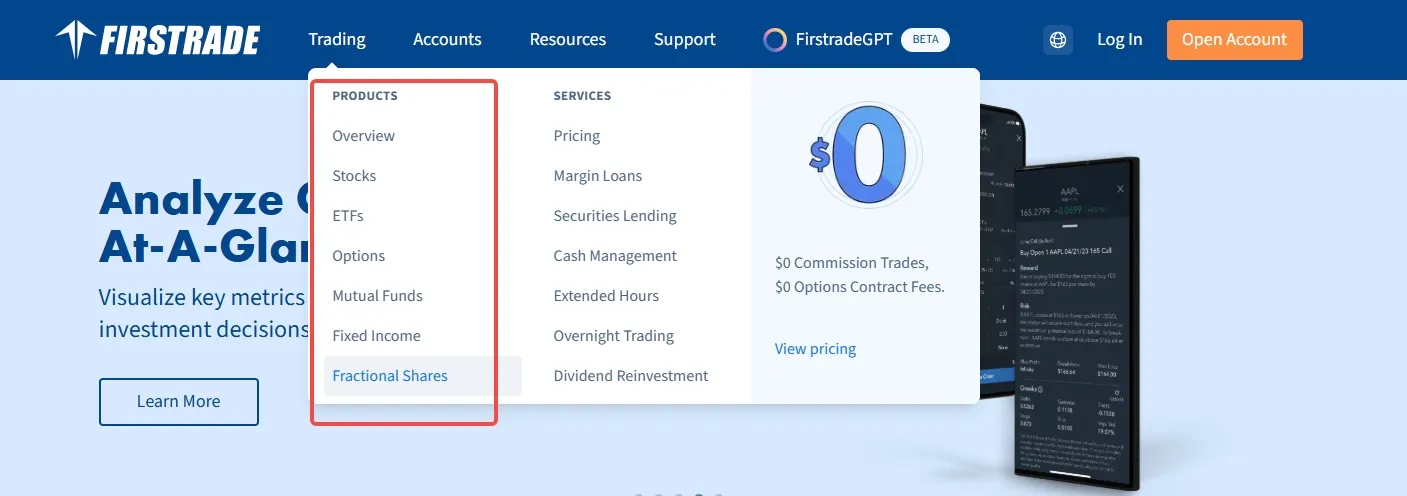Open the Resources menu
This screenshot has height=496, width=1407.
[568, 40]
